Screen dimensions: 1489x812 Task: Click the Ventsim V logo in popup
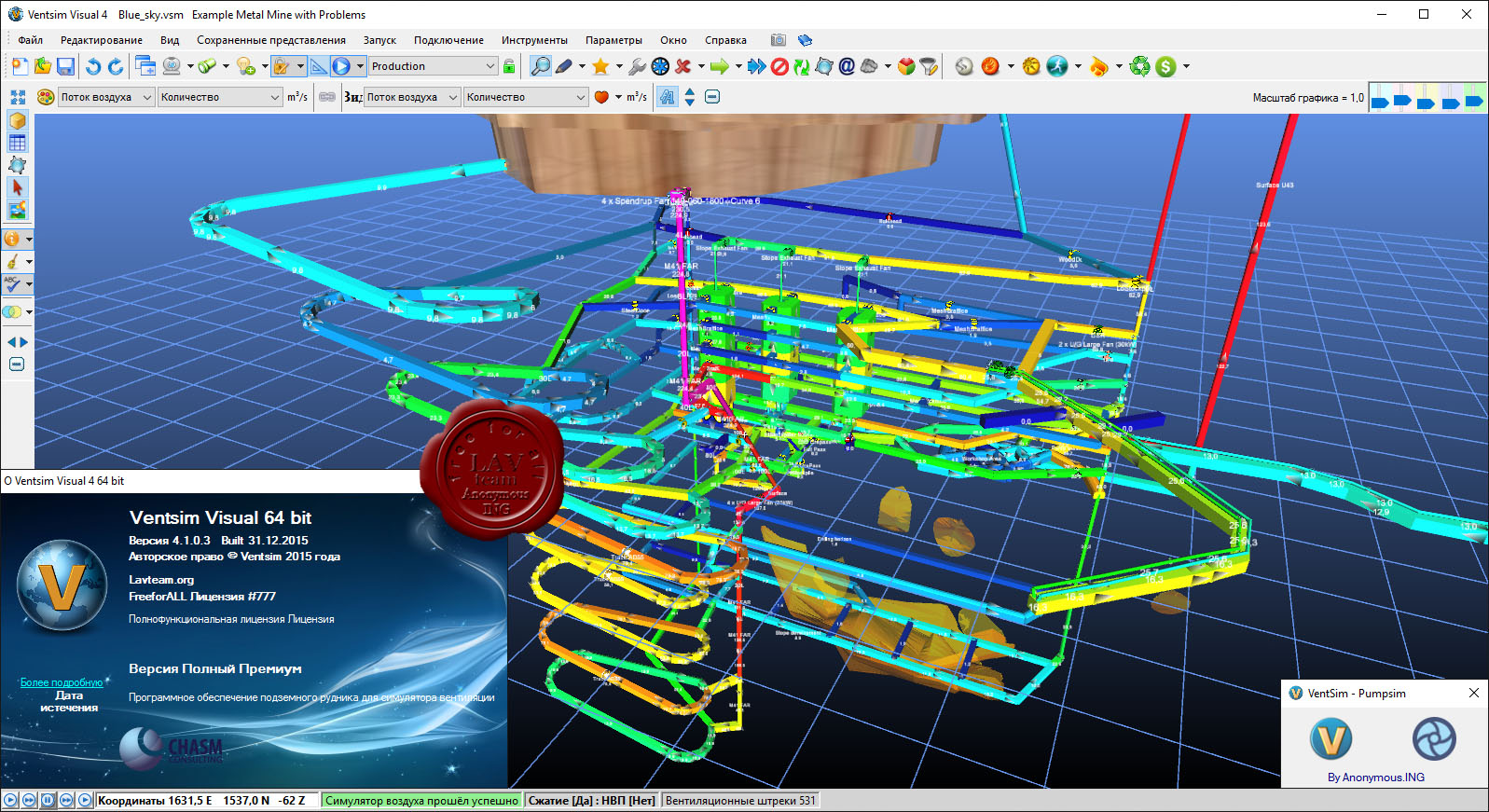pyautogui.click(x=1331, y=739)
